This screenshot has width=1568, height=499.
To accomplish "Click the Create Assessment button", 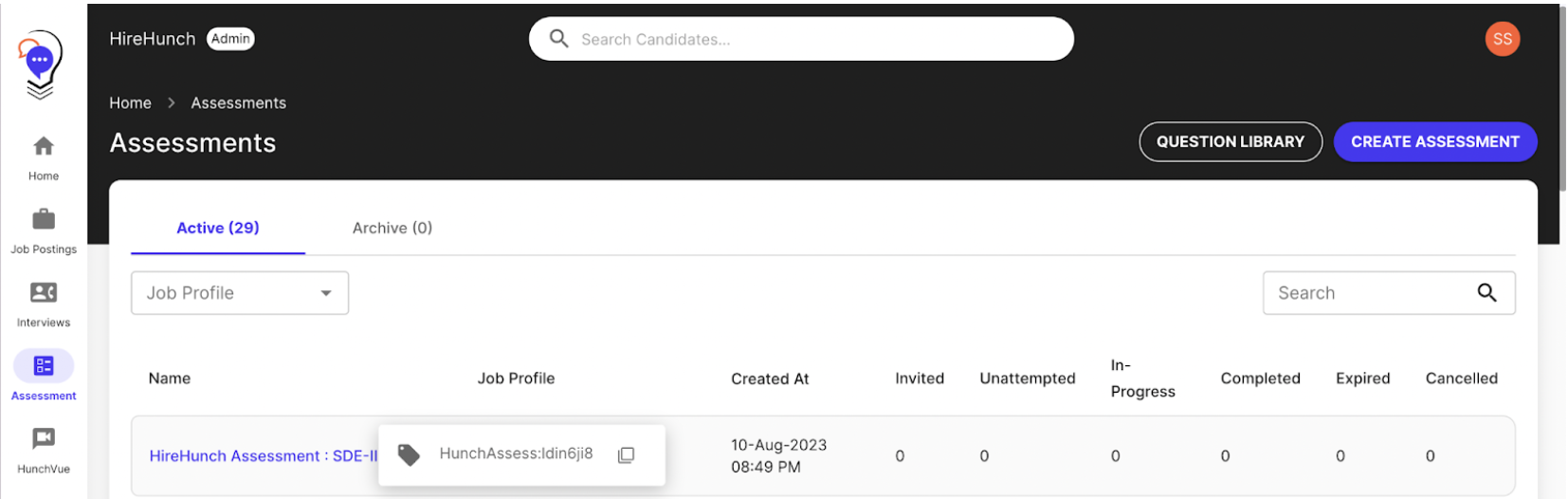I will [1434, 141].
